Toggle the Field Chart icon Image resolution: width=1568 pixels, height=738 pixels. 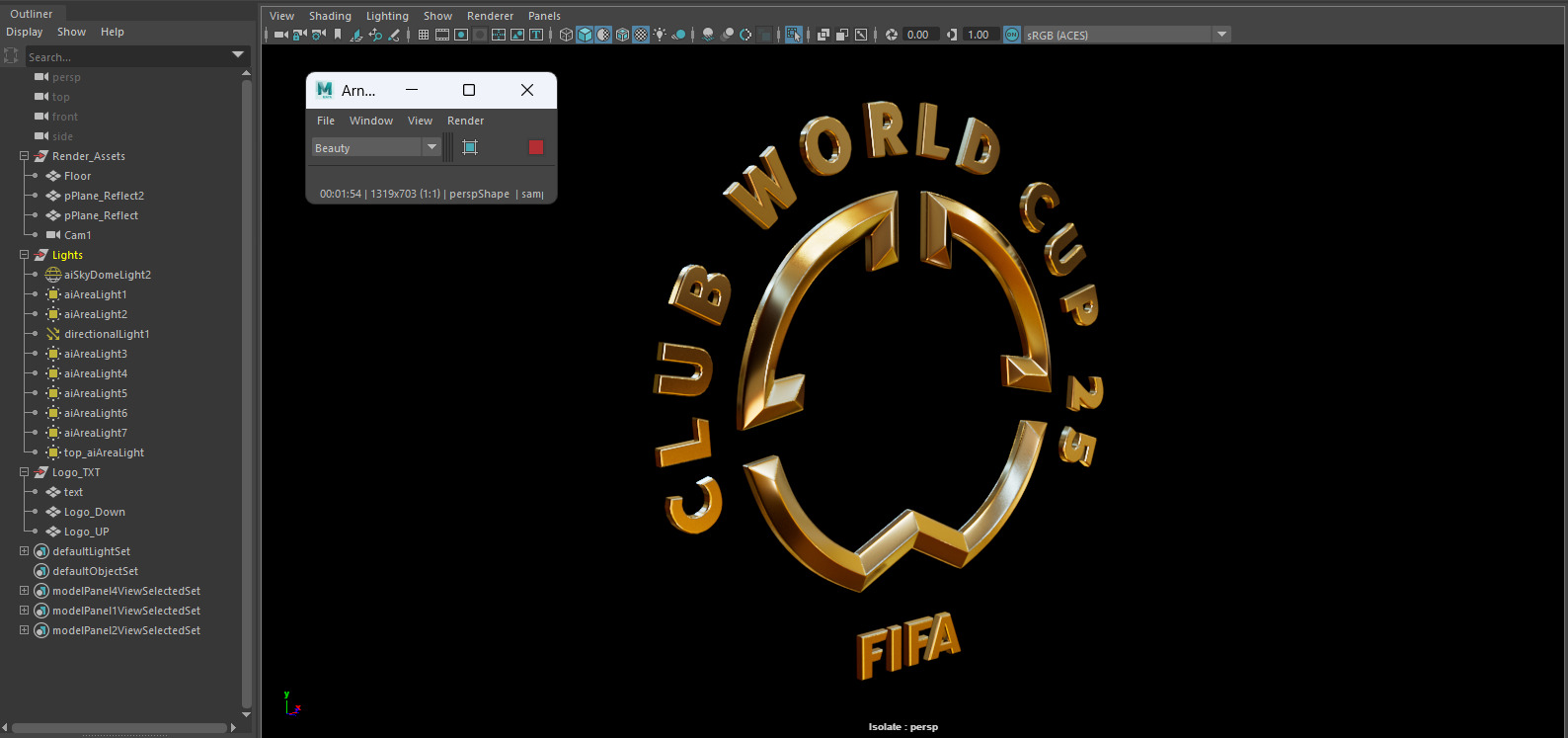(499, 35)
